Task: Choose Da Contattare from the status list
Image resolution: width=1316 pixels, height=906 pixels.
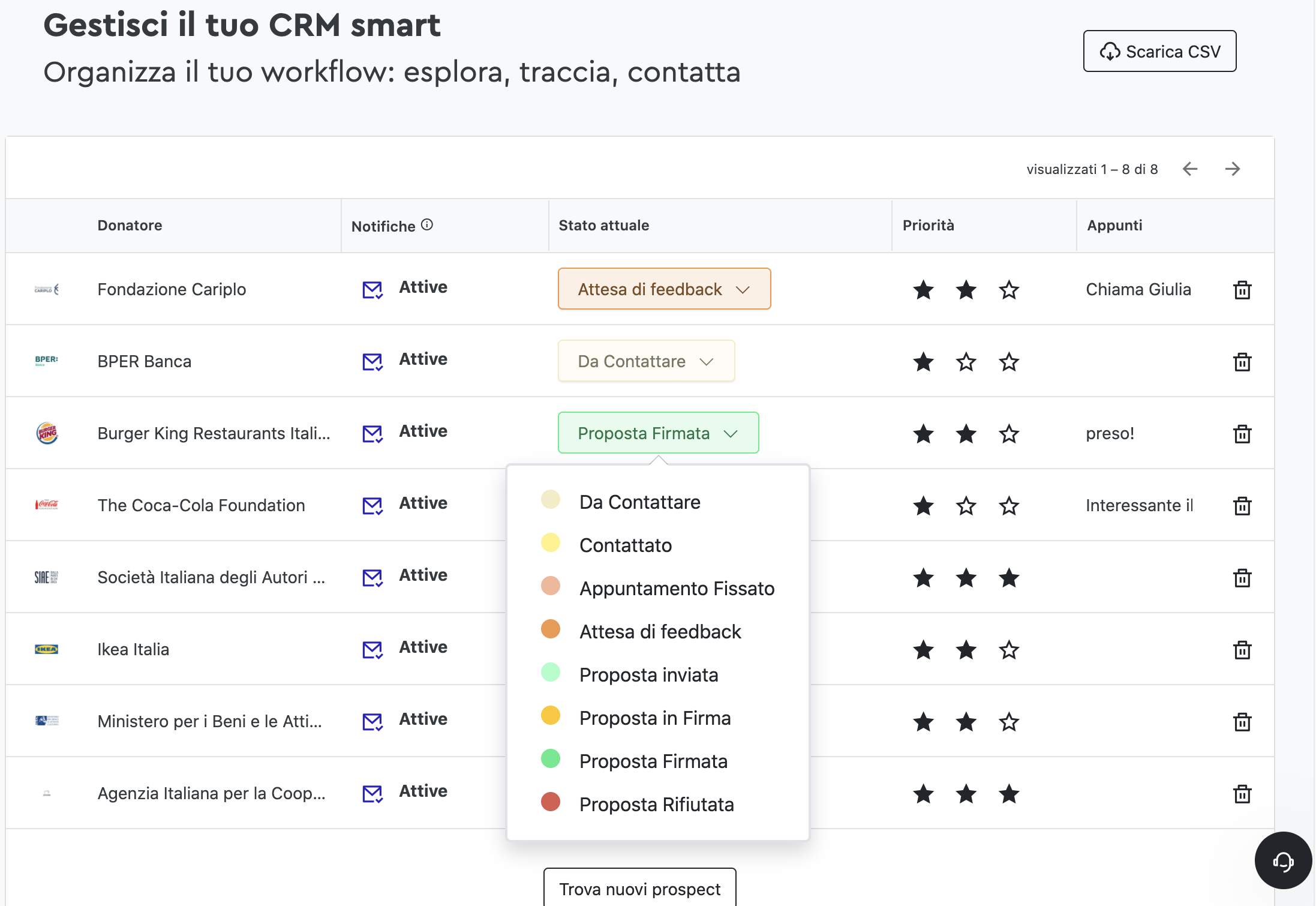Action: click(639, 502)
